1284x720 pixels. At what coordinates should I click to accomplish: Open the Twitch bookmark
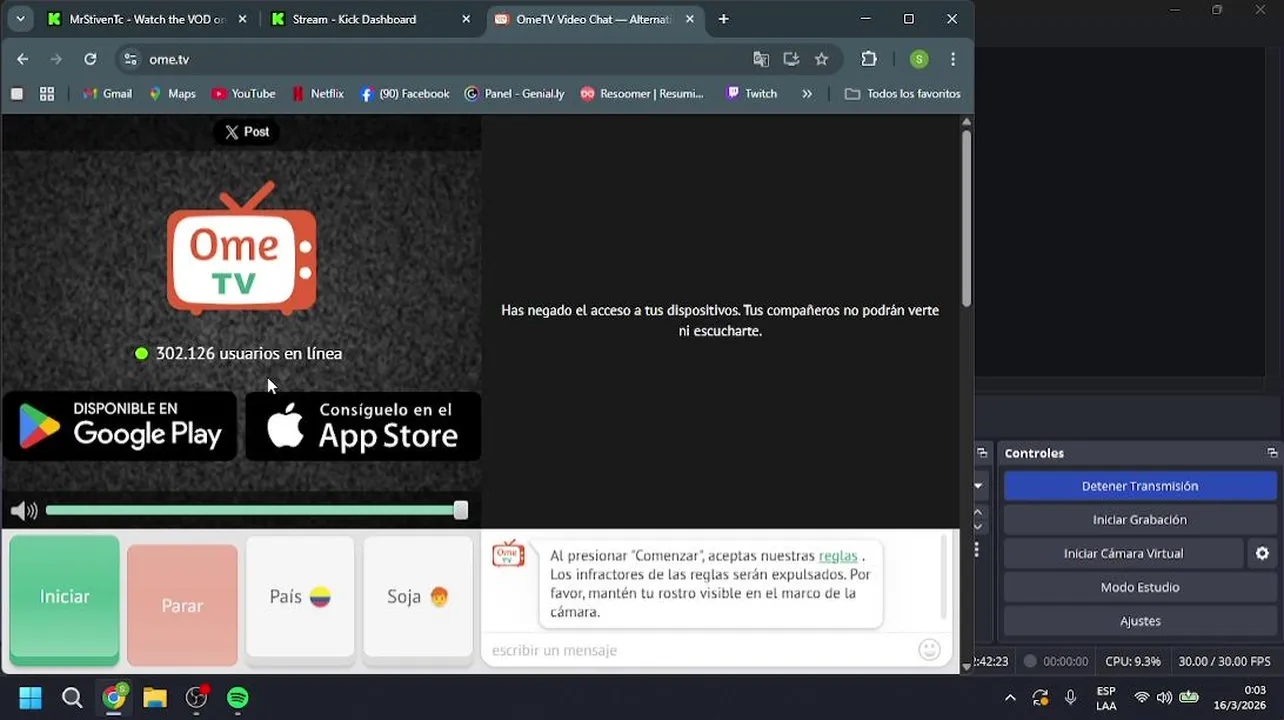[752, 94]
